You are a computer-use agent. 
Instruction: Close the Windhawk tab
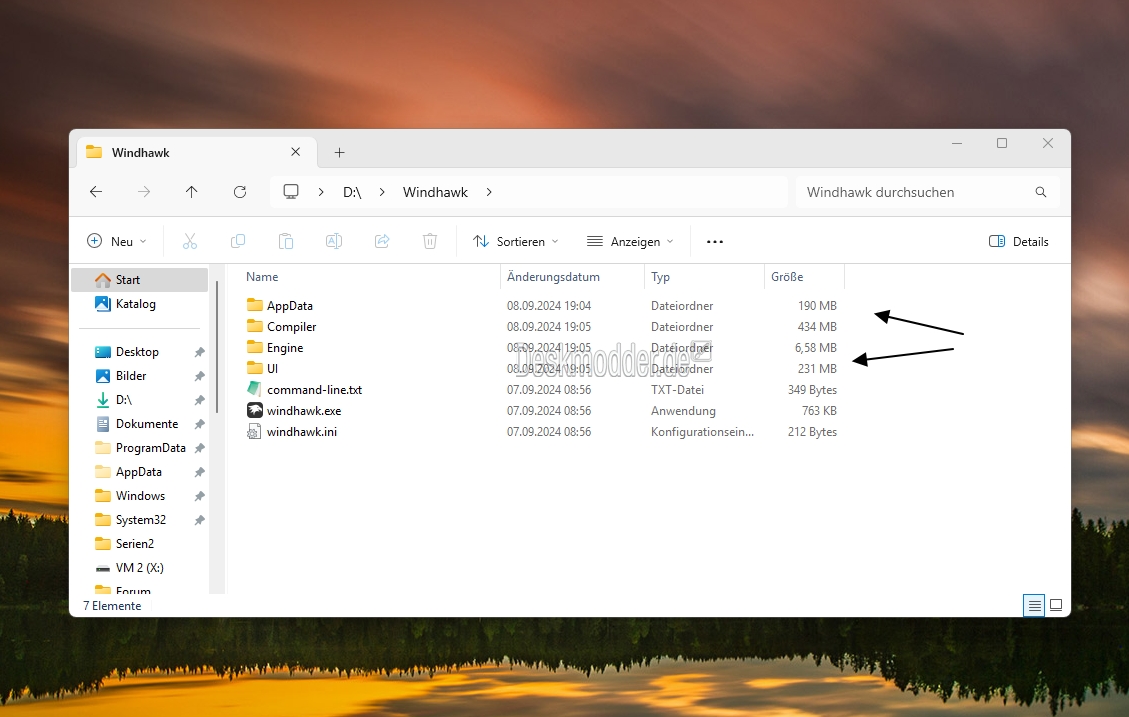[295, 152]
